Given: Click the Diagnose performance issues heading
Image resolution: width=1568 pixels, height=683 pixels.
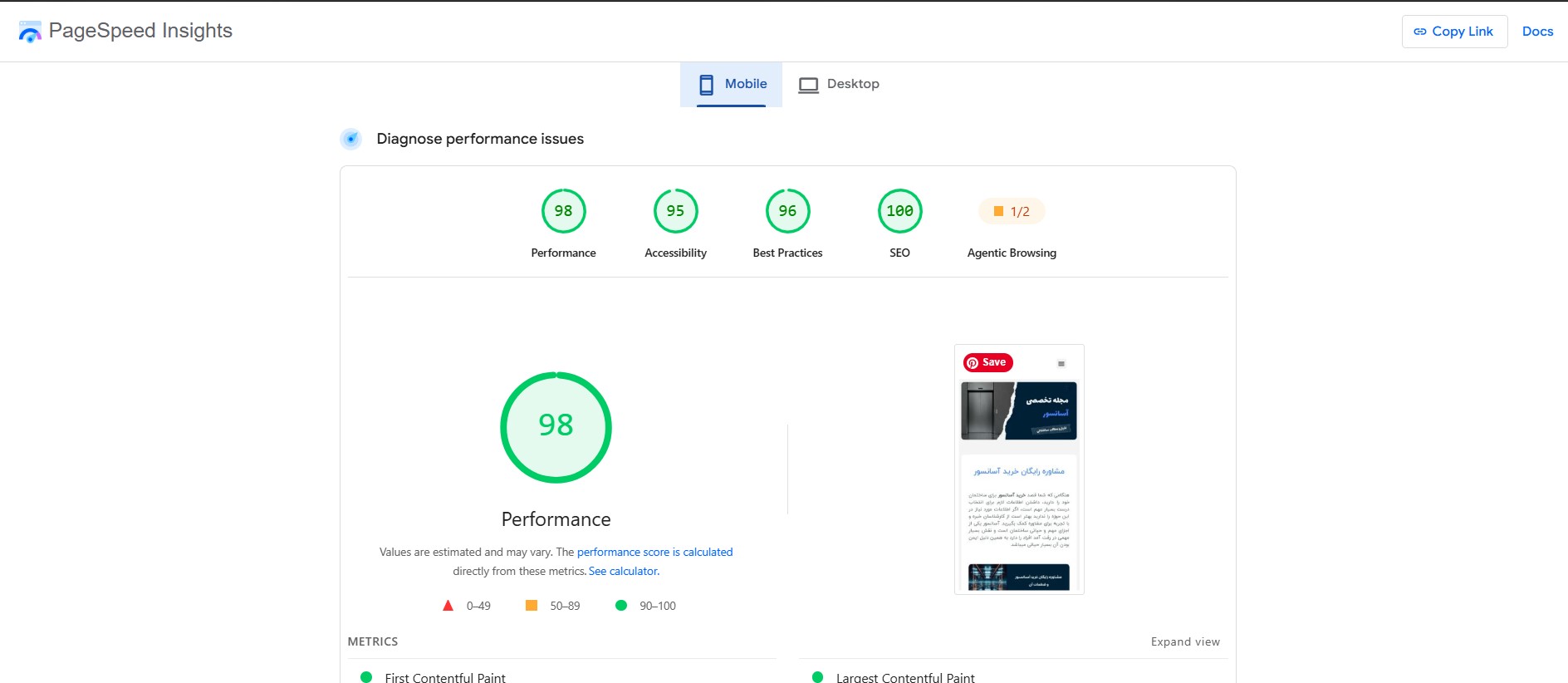Looking at the screenshot, I should [x=480, y=139].
